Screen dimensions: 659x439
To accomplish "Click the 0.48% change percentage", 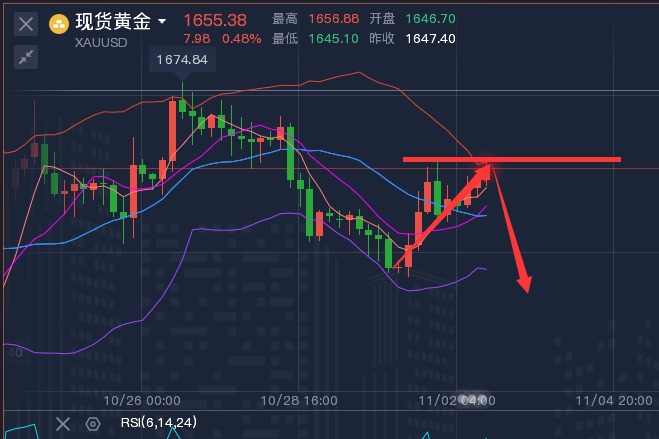I will 242,39.
